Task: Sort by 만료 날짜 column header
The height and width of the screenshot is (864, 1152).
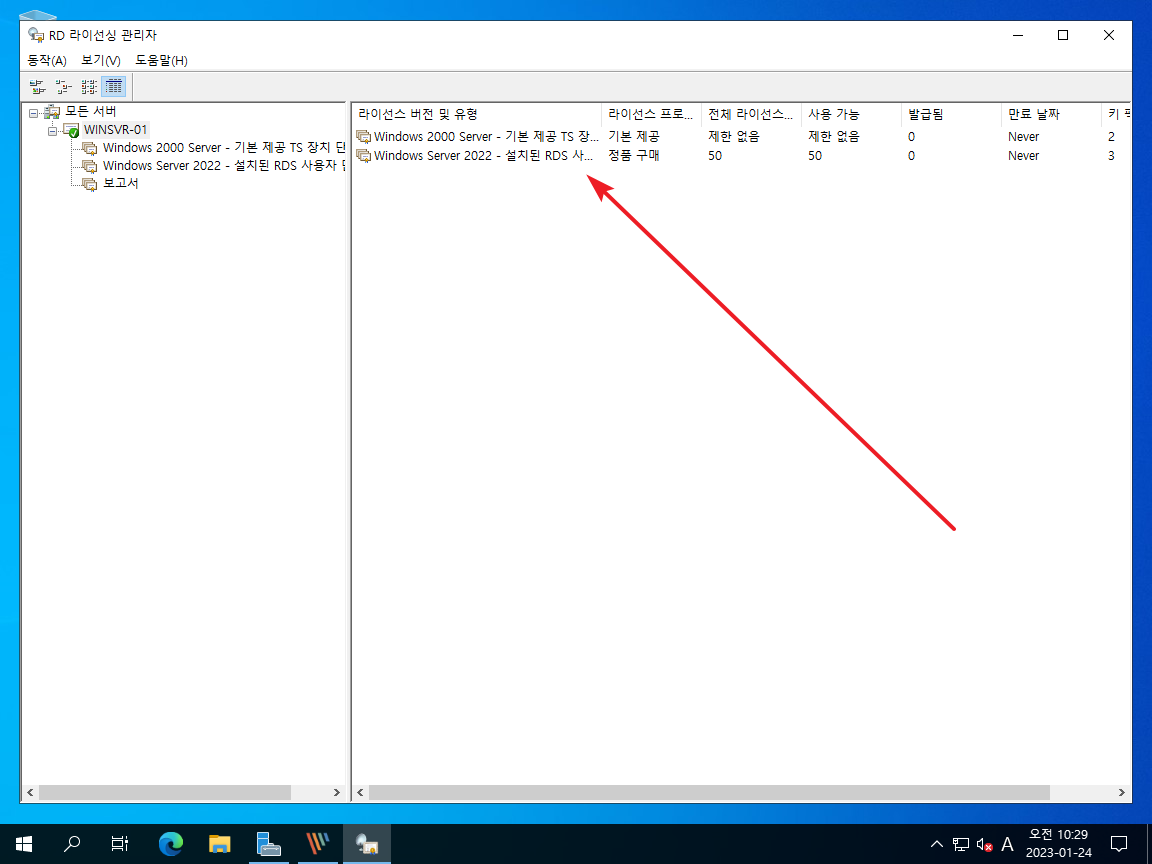Action: (x=1051, y=115)
